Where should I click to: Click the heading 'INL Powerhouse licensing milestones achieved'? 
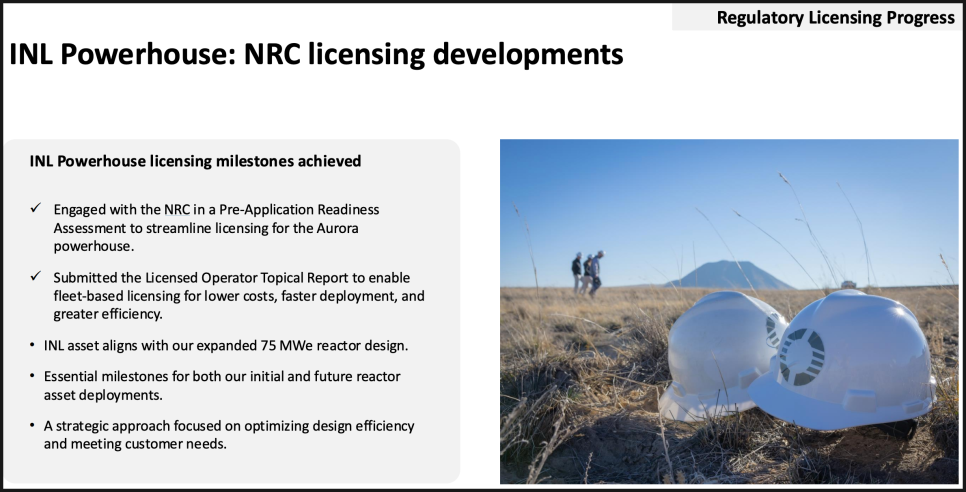coord(195,161)
